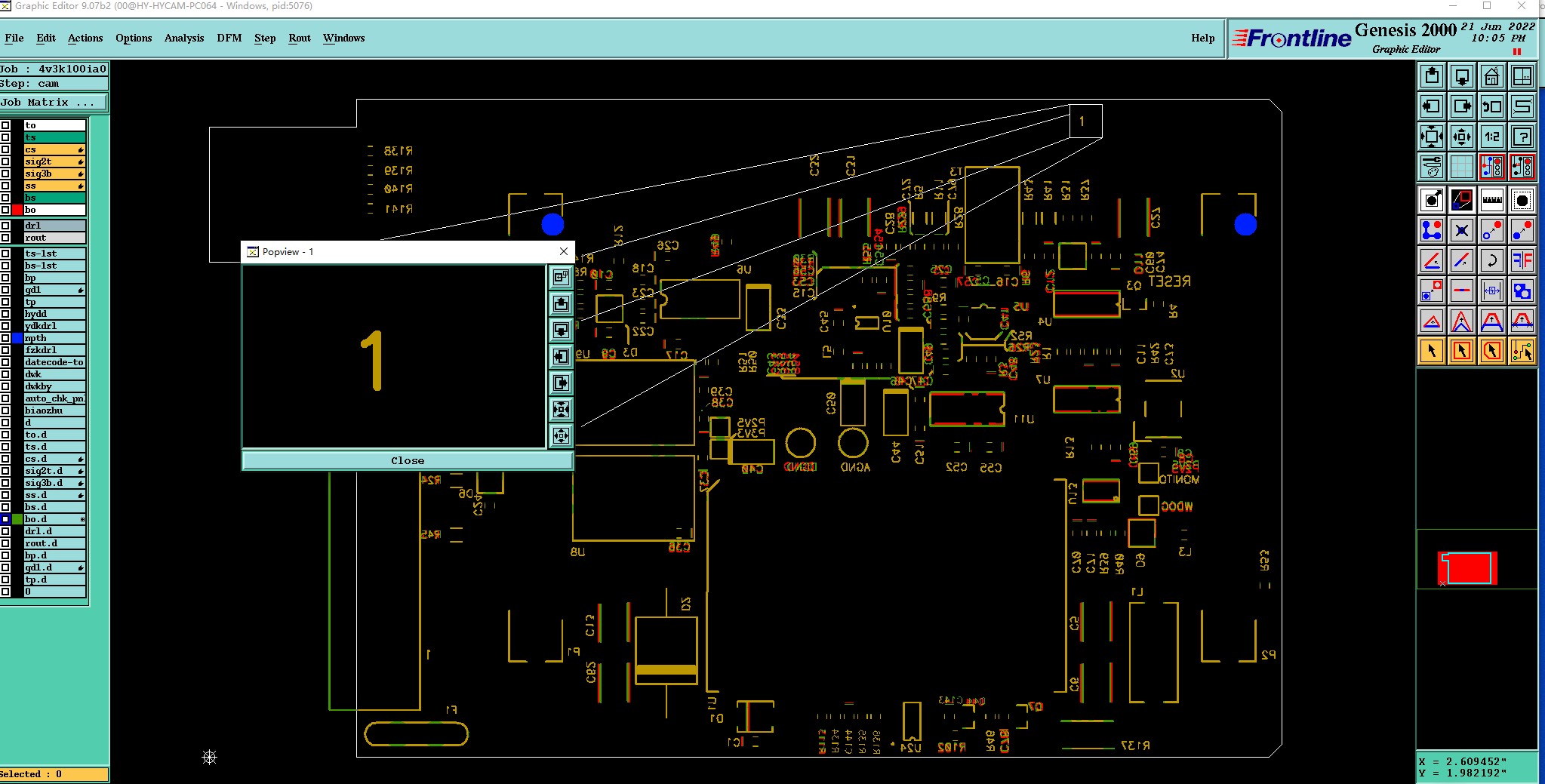Select layer datecode-to in the layer list

click(x=54, y=362)
